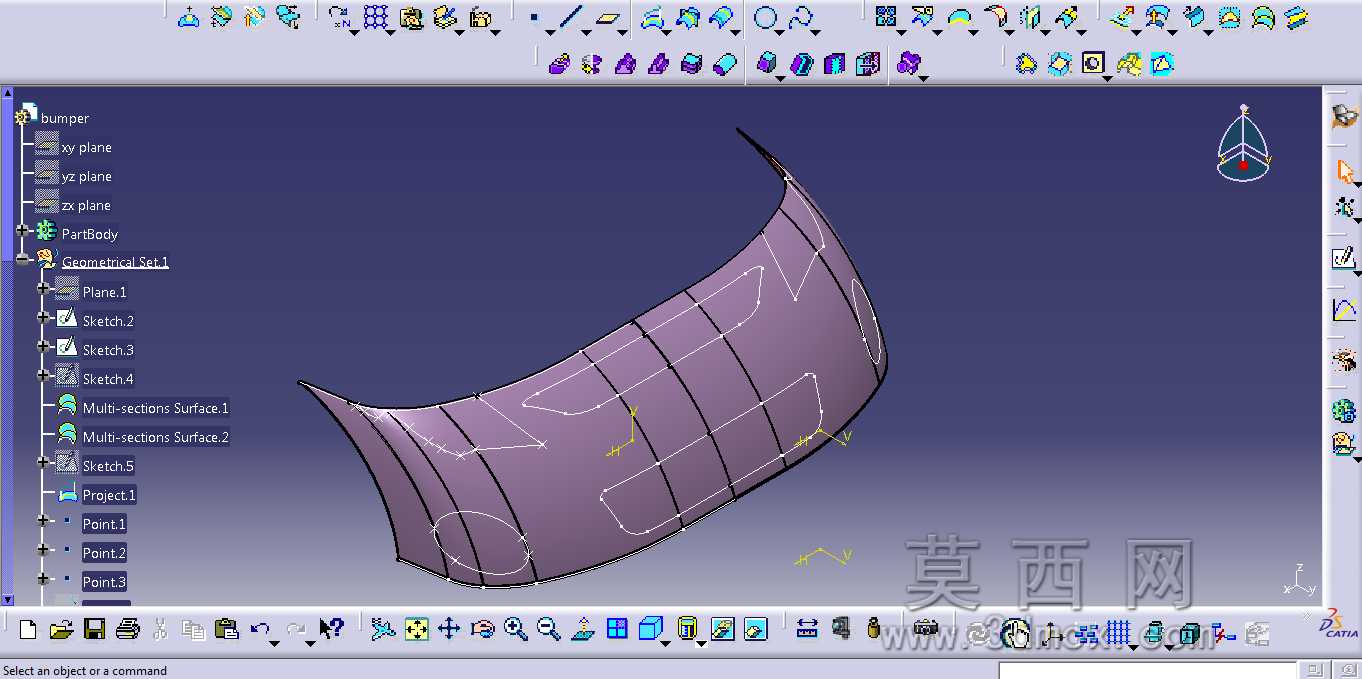This screenshot has height=679, width=1362.
Task: Click the Normal View icon
Action: pos(583,629)
